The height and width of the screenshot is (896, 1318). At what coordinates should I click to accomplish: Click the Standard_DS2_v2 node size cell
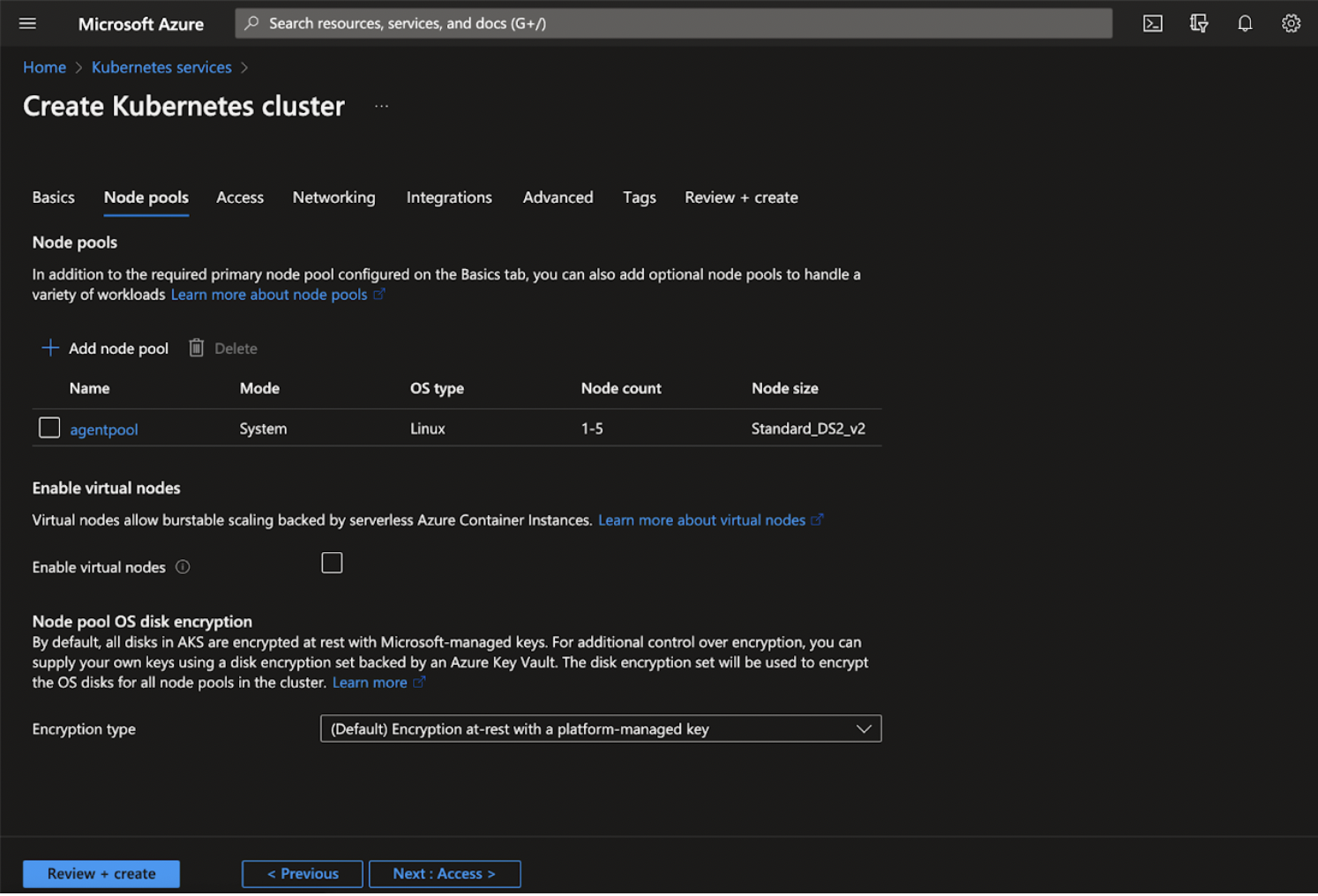(x=808, y=429)
